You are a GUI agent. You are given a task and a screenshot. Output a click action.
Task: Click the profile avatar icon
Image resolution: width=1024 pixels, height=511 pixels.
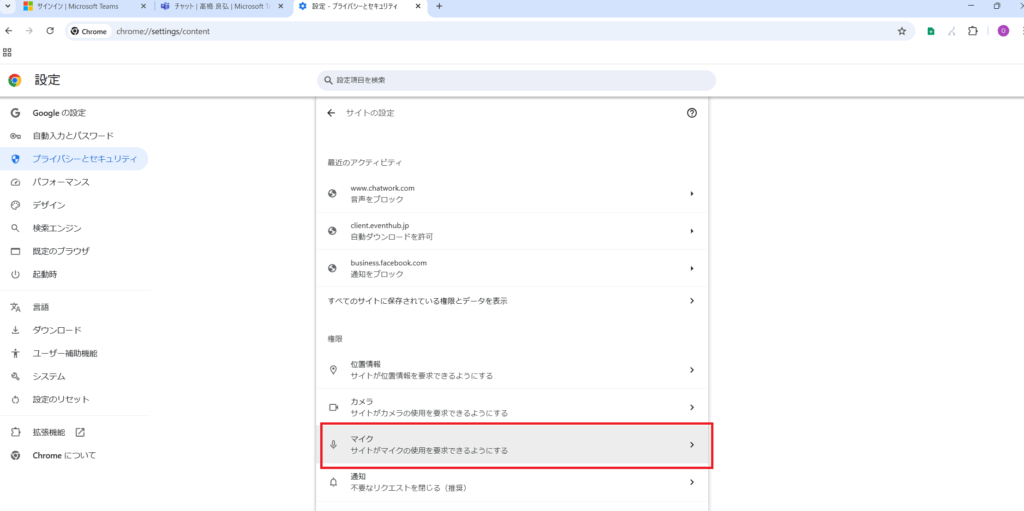(x=1003, y=31)
